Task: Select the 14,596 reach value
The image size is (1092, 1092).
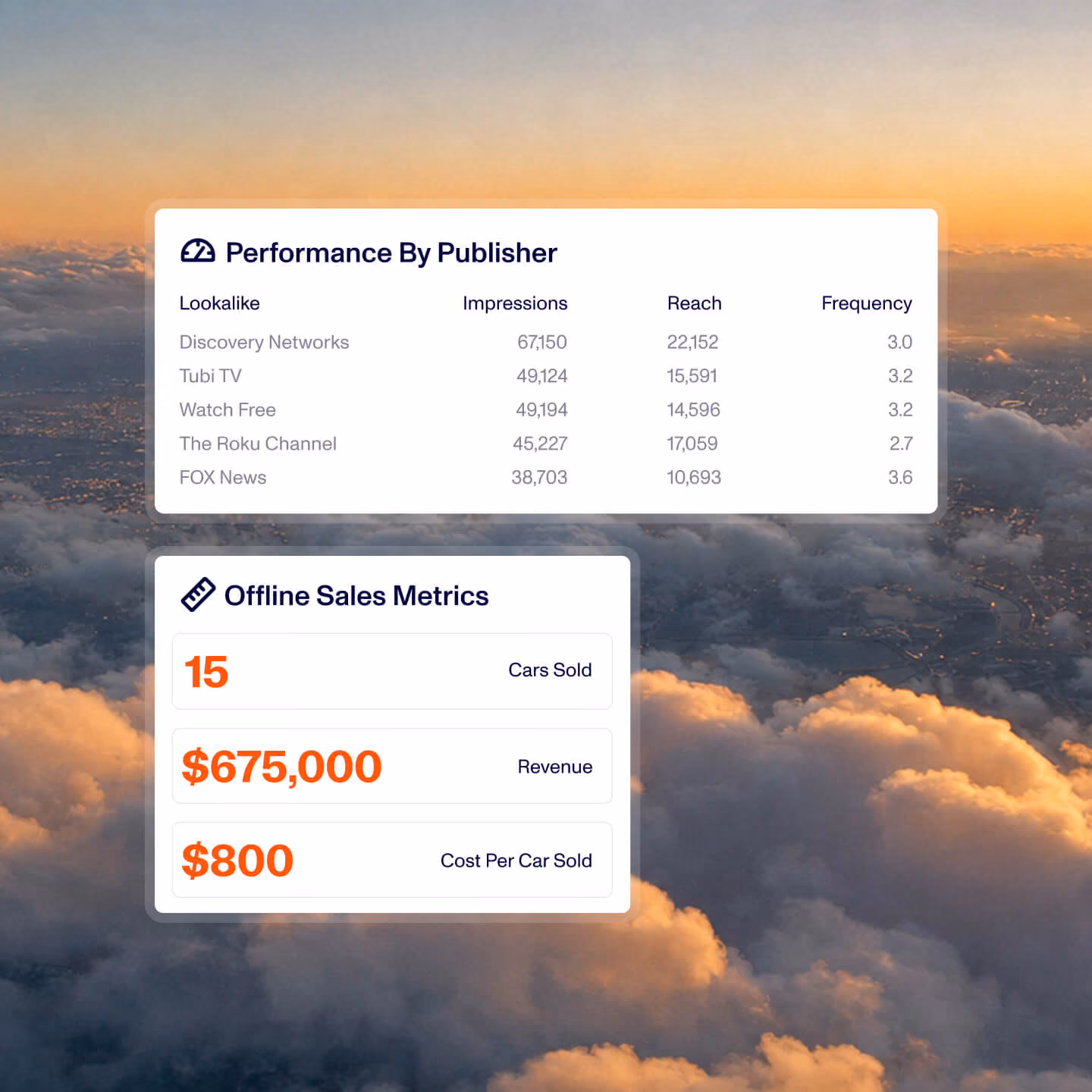Action: point(693,410)
